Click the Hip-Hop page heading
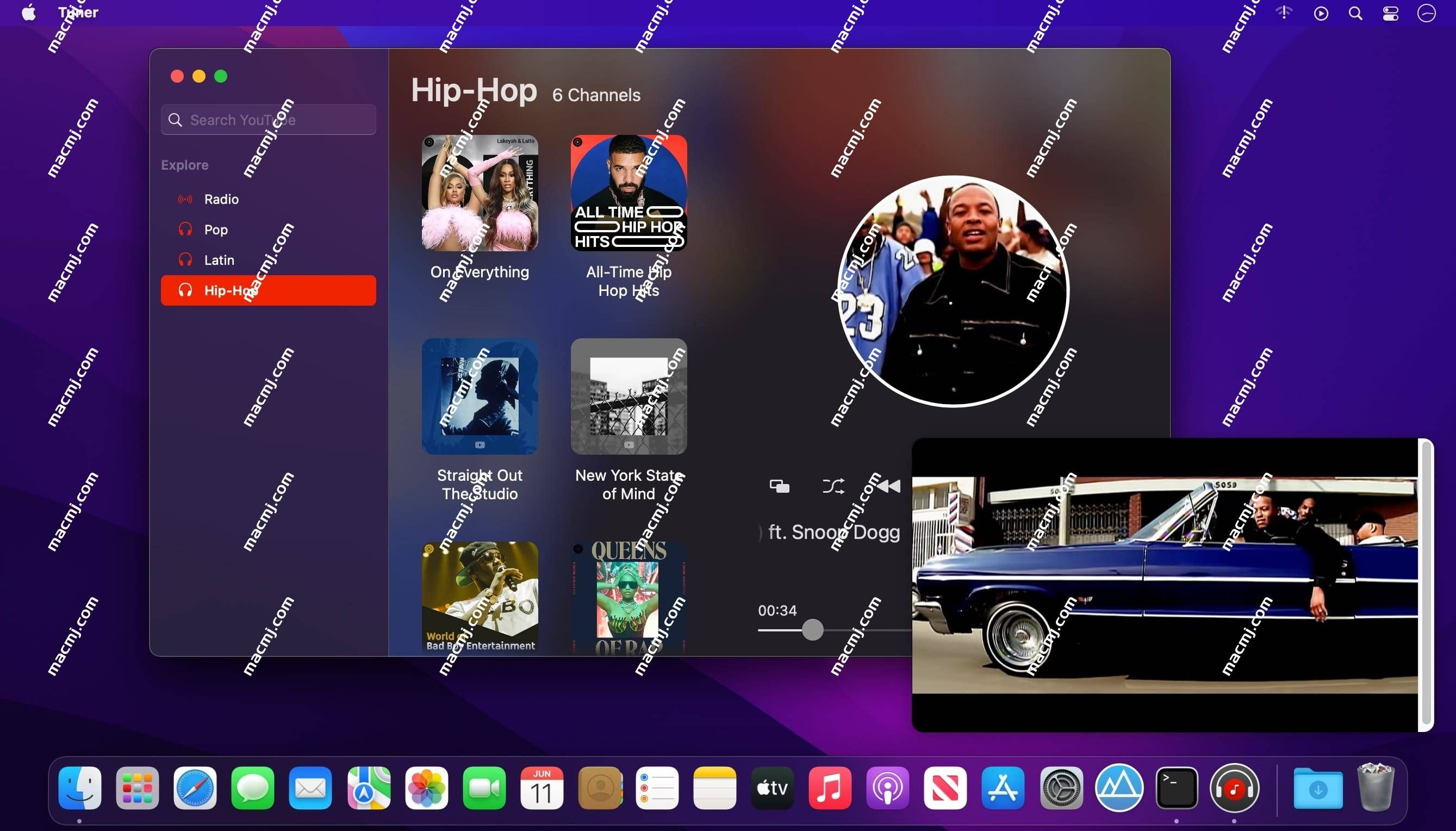The height and width of the screenshot is (831, 1456). pos(474,90)
